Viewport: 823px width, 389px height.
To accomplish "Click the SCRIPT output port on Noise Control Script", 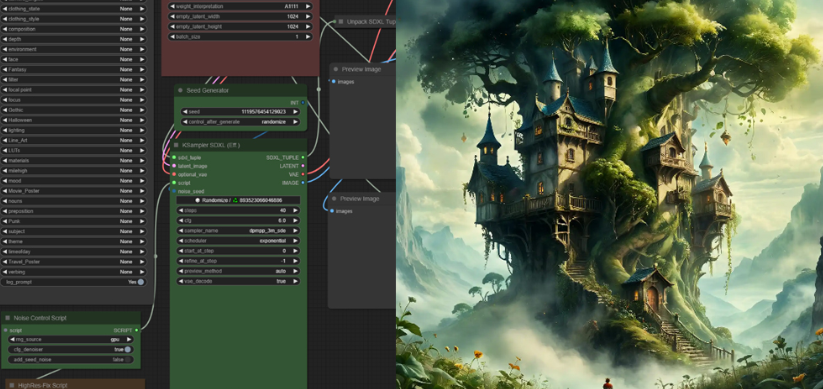I will (136, 330).
